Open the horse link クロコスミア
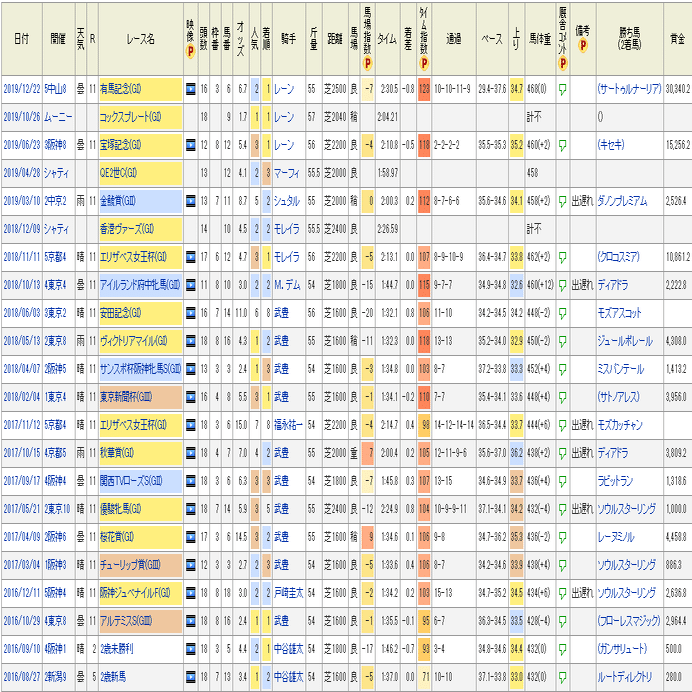 618,257
